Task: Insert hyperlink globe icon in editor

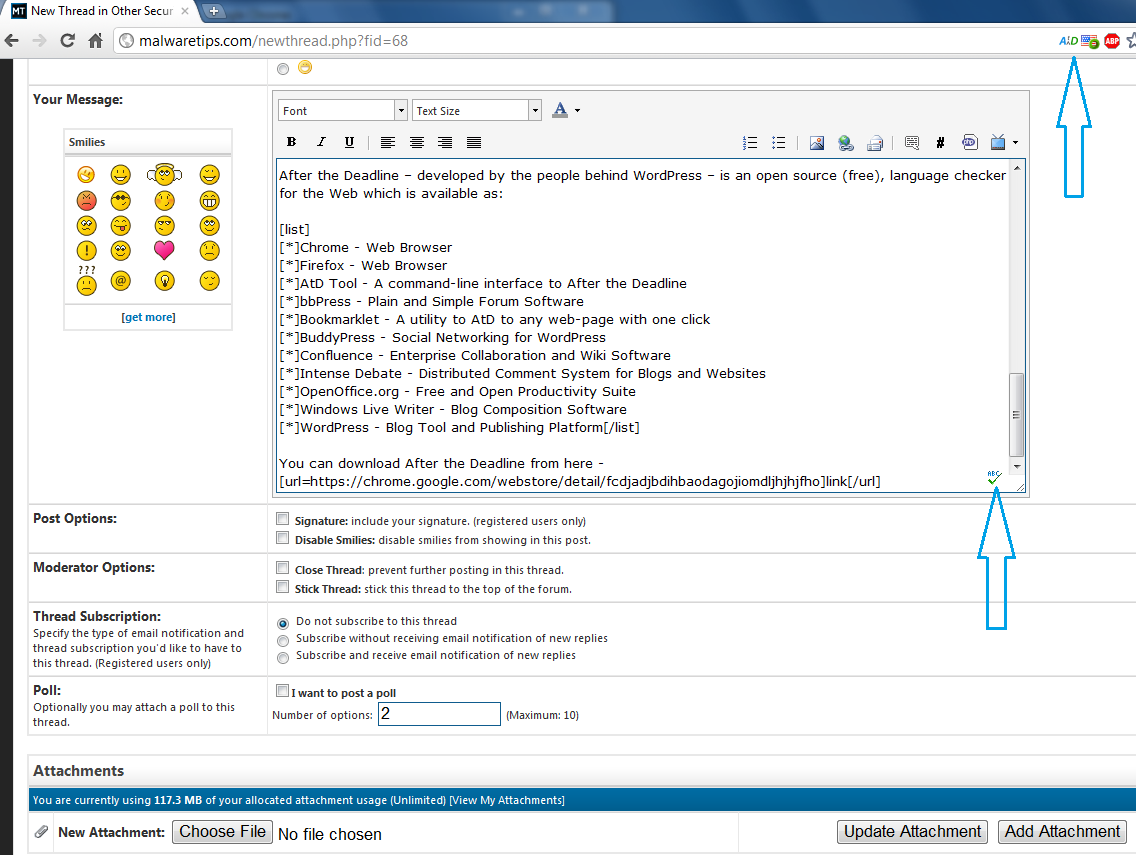Action: coord(845,143)
